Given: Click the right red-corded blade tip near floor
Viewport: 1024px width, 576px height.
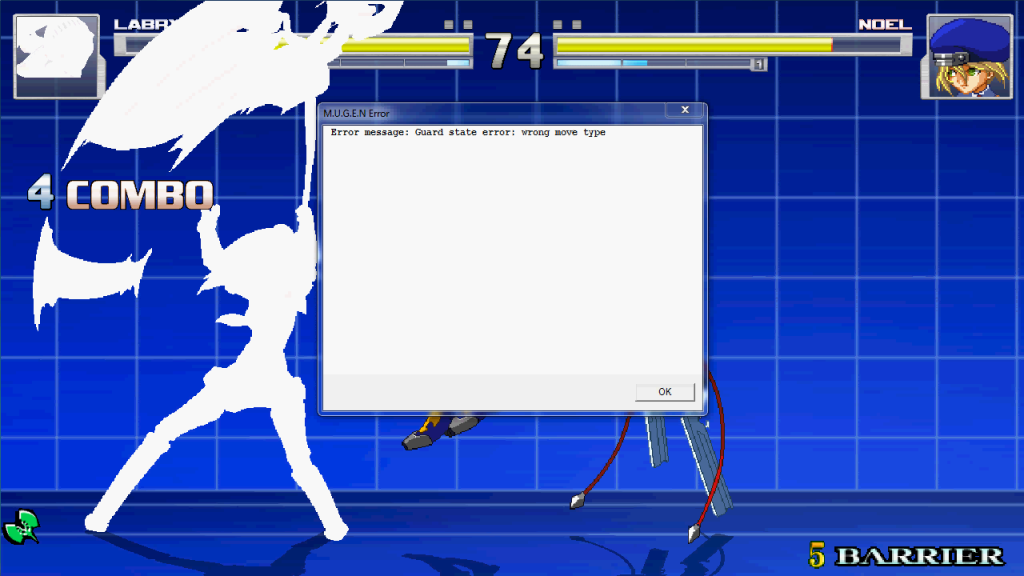Looking at the screenshot, I should pyautogui.click(x=693, y=532).
